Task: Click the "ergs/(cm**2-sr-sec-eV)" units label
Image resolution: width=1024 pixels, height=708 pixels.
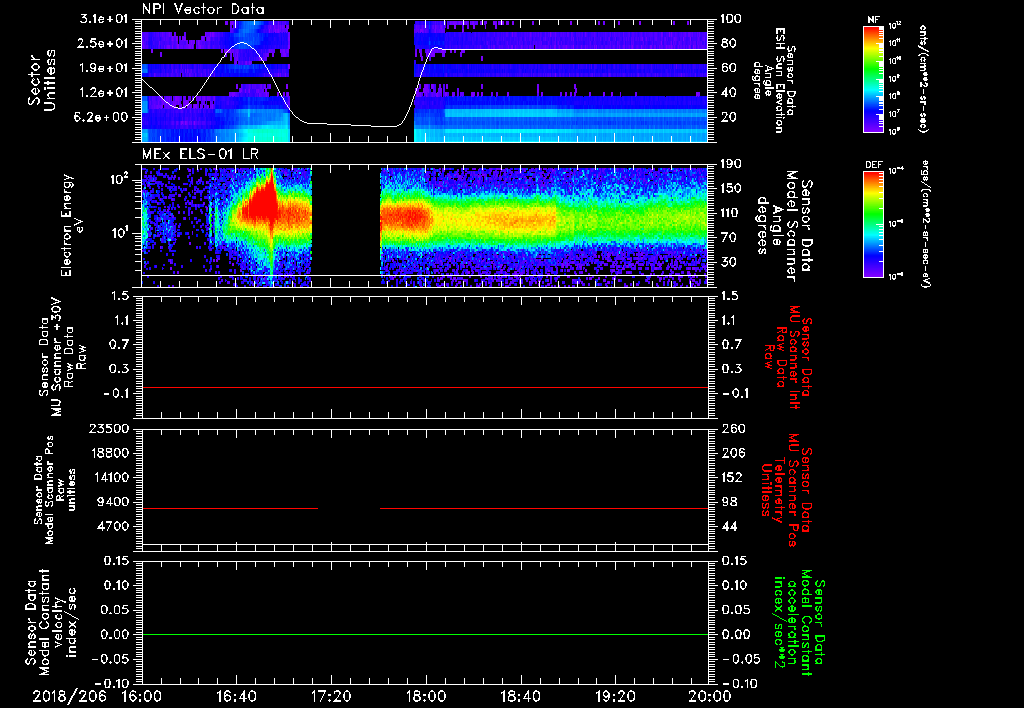Action: coord(926,224)
